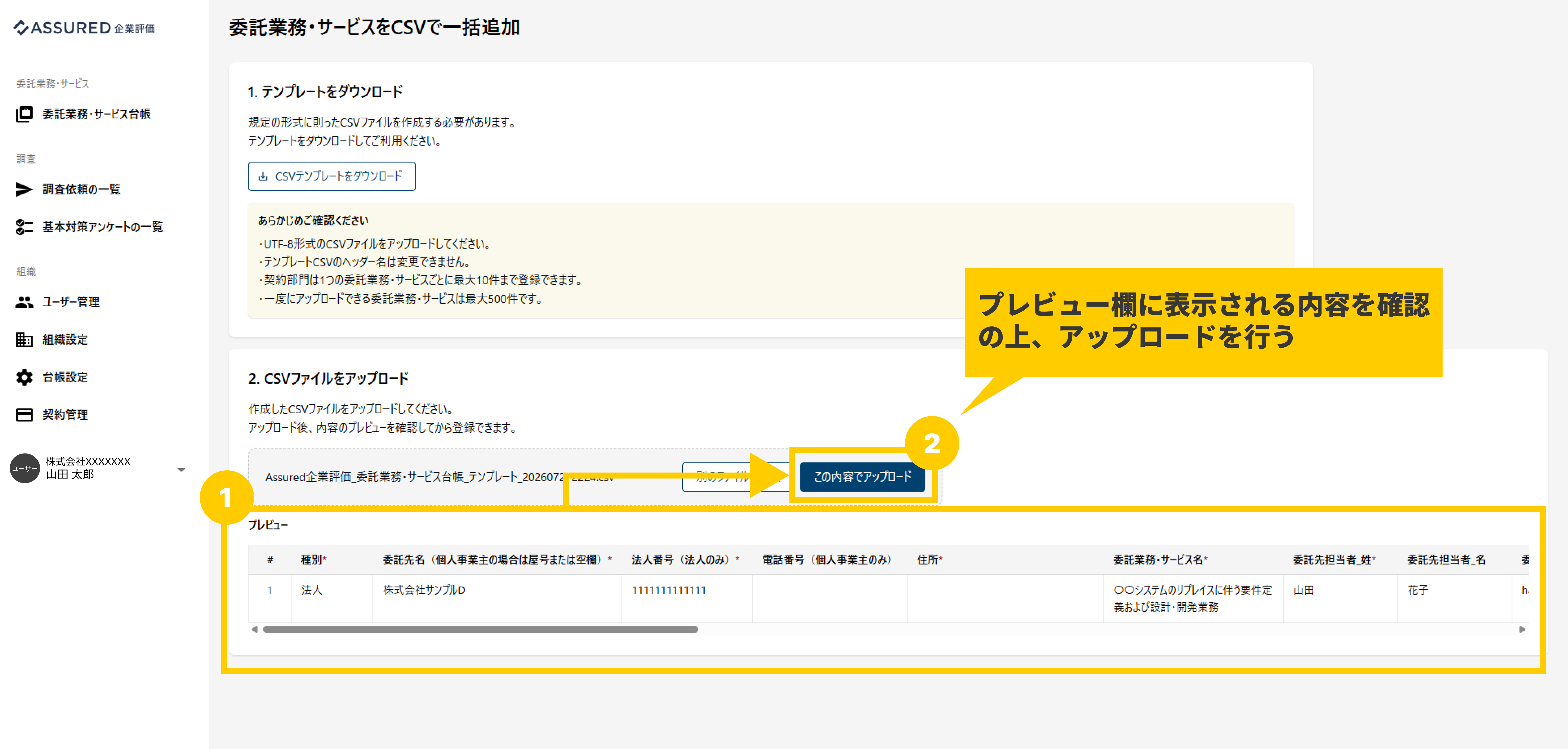Click the building icon for 組織設定
Image resolution: width=1568 pixels, height=749 pixels.
point(24,340)
